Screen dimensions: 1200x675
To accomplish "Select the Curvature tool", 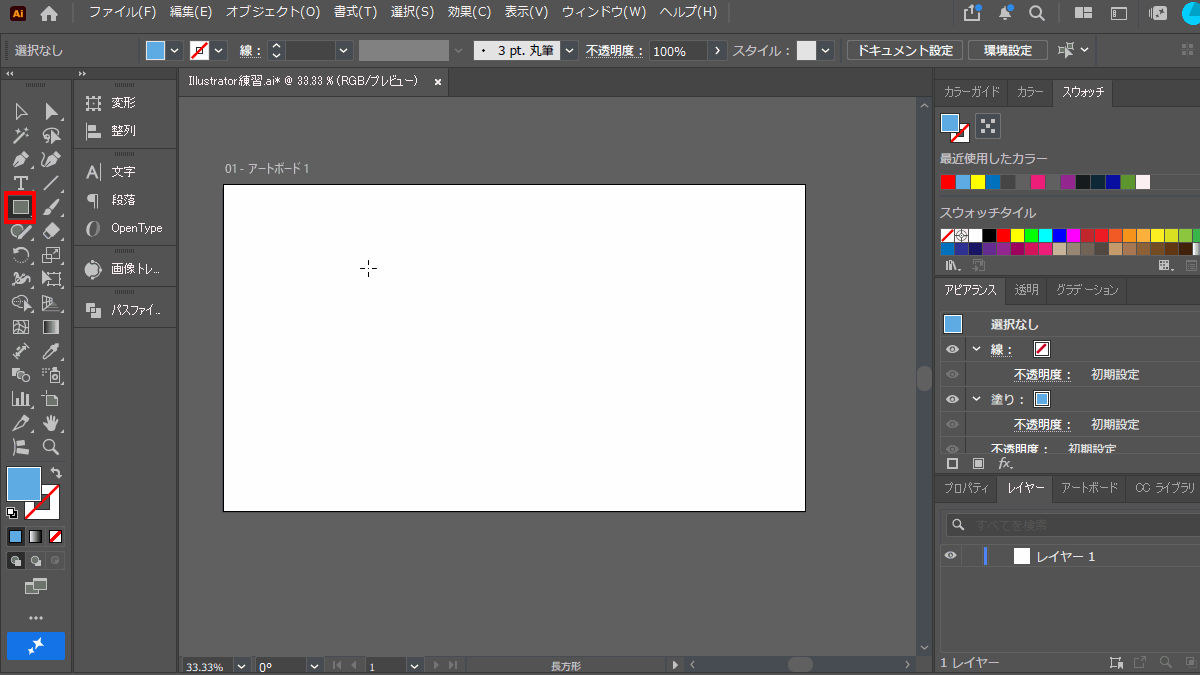I will tap(52, 159).
